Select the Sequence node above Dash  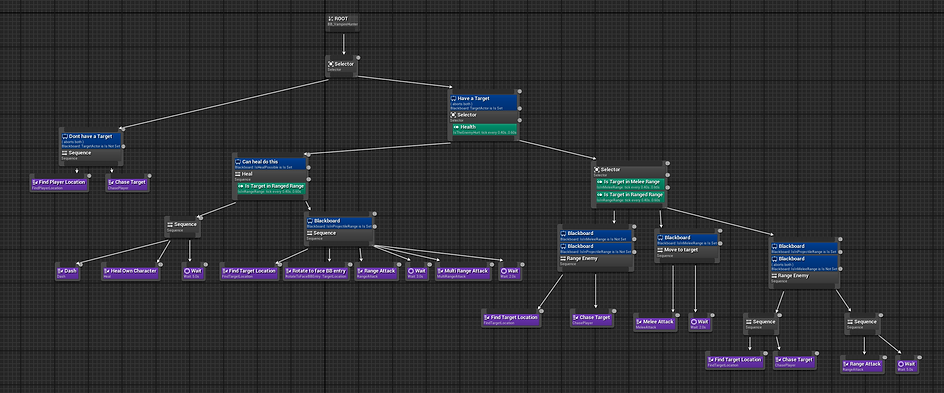pos(182,226)
